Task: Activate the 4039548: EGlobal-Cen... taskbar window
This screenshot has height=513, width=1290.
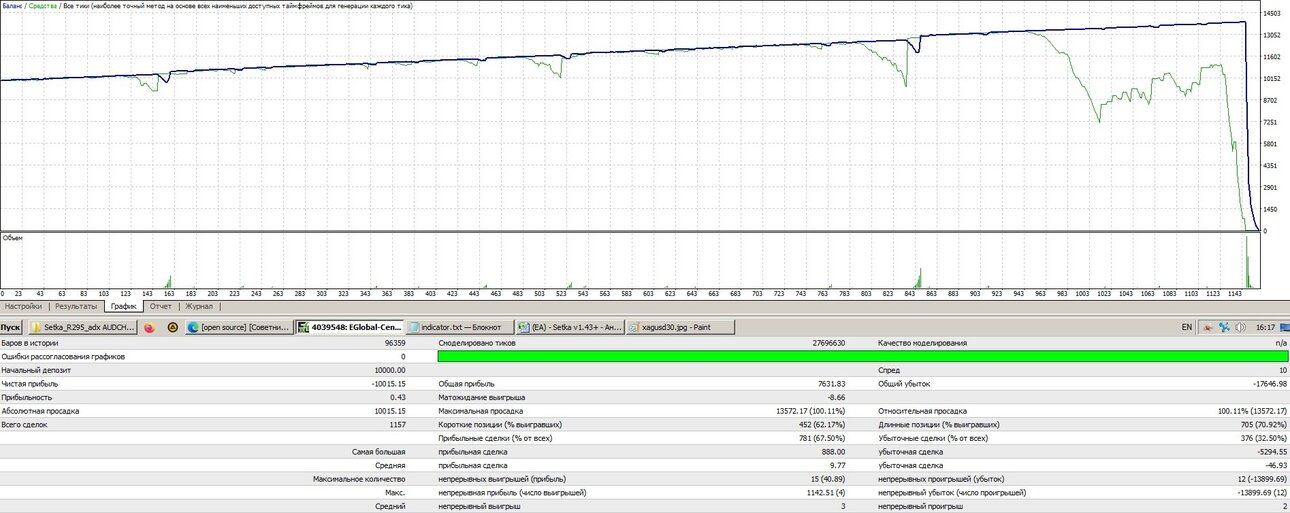Action: 350,327
